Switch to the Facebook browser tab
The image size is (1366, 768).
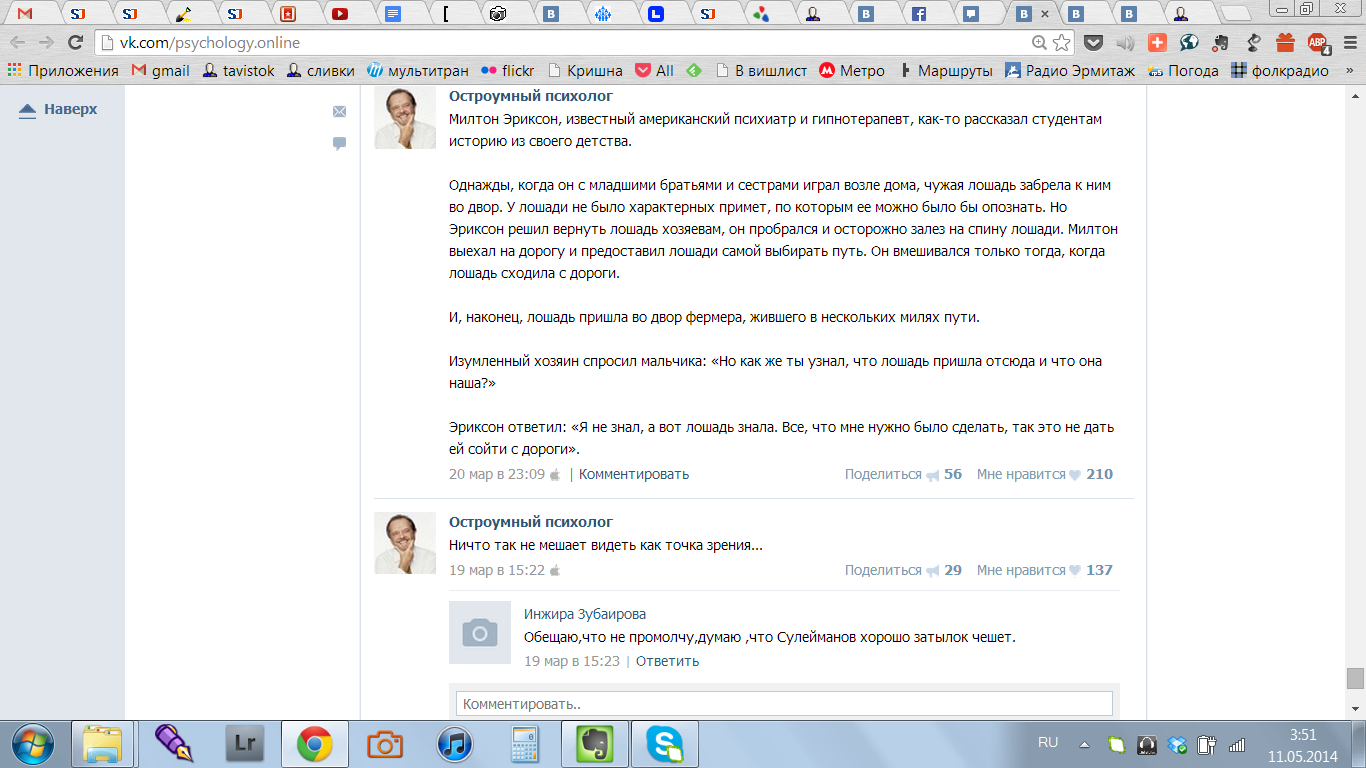[918, 14]
